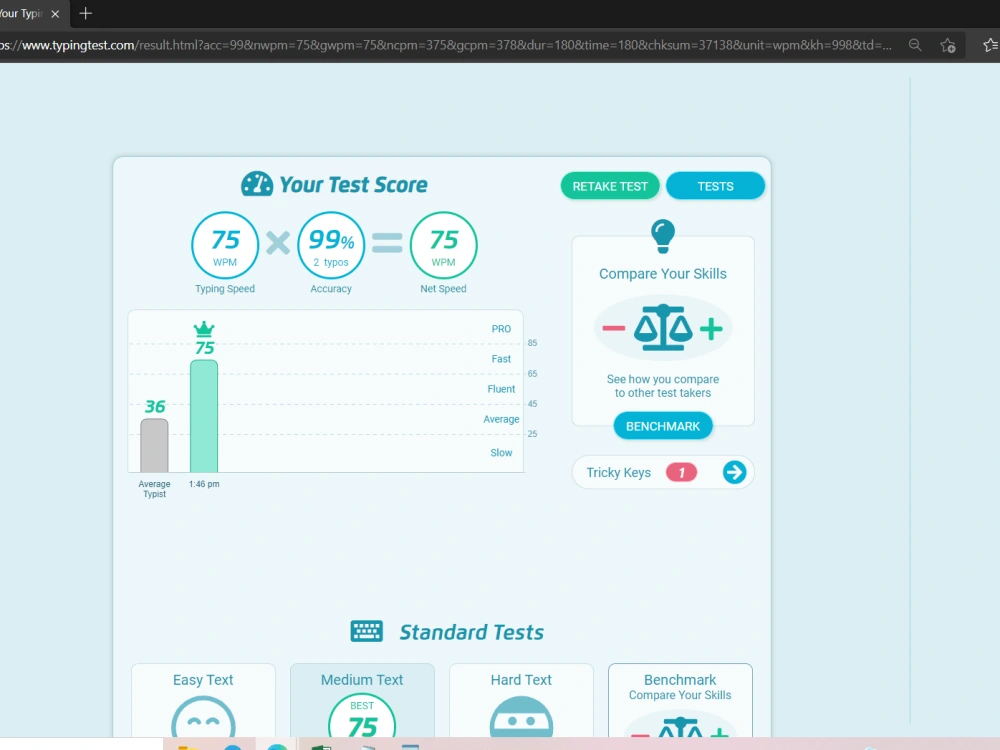This screenshot has width=1000, height=750.
Task: Click the crown icon above the 75 bar
Action: coord(204,328)
